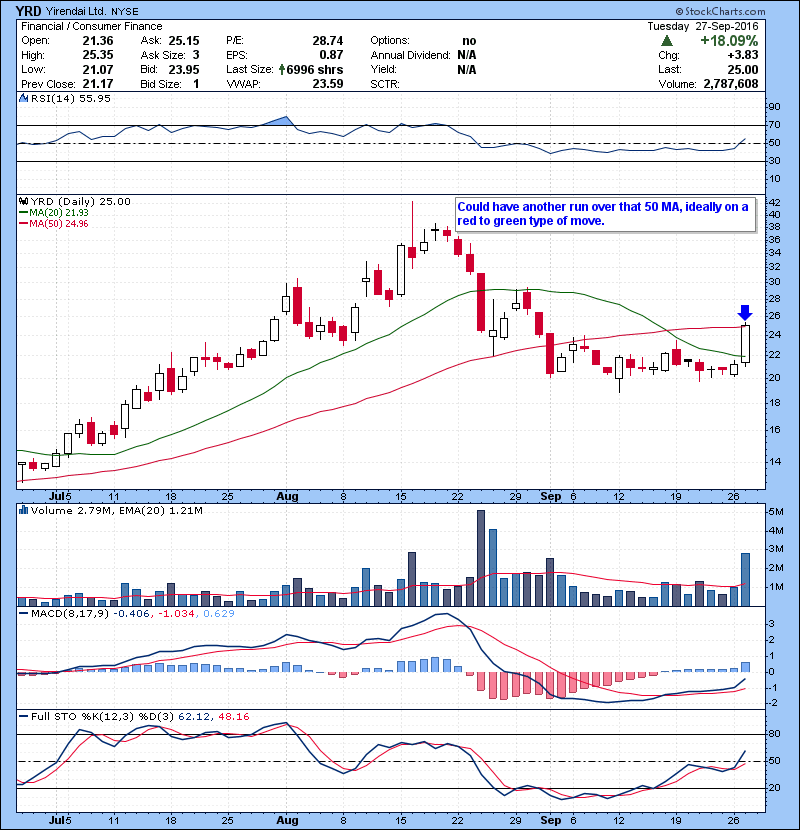Select the Ask price 25.15
The height and width of the screenshot is (830, 800).
184,41
